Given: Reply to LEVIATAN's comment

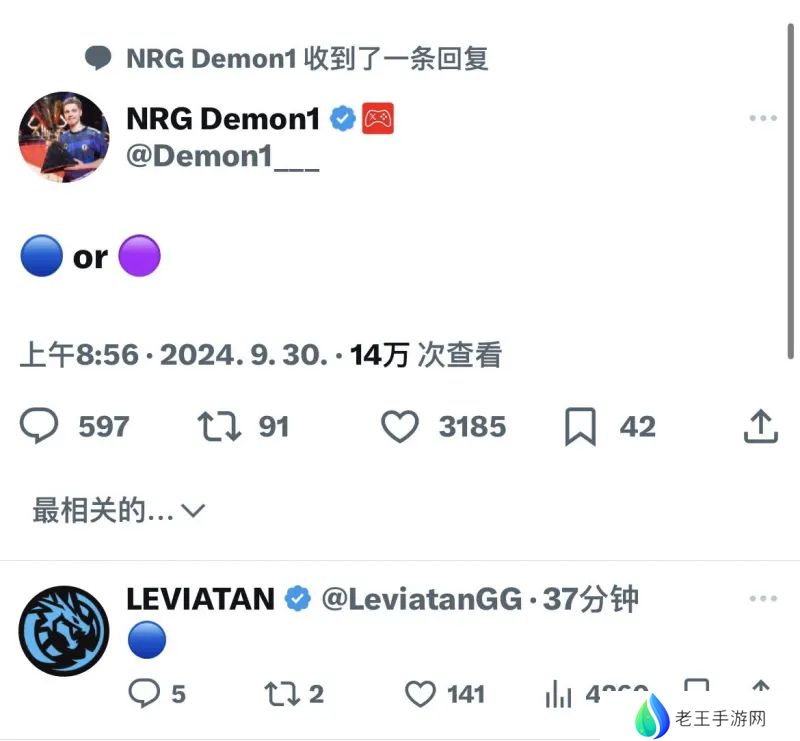Looking at the screenshot, I should (x=144, y=693).
